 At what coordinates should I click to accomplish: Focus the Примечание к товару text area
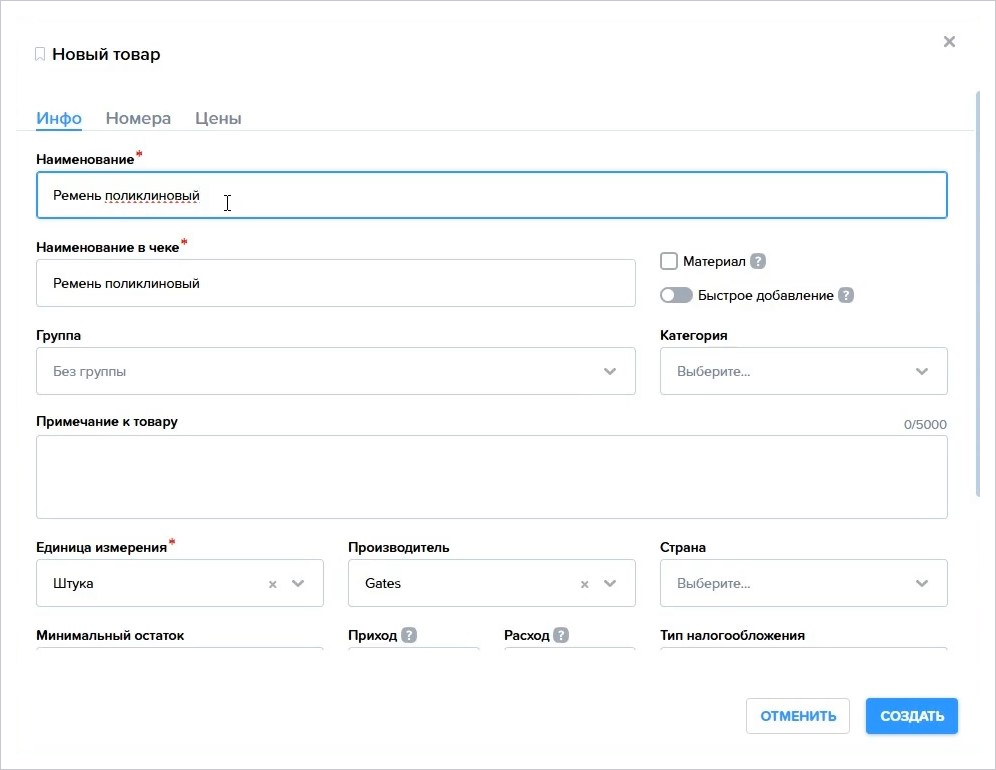tap(491, 477)
